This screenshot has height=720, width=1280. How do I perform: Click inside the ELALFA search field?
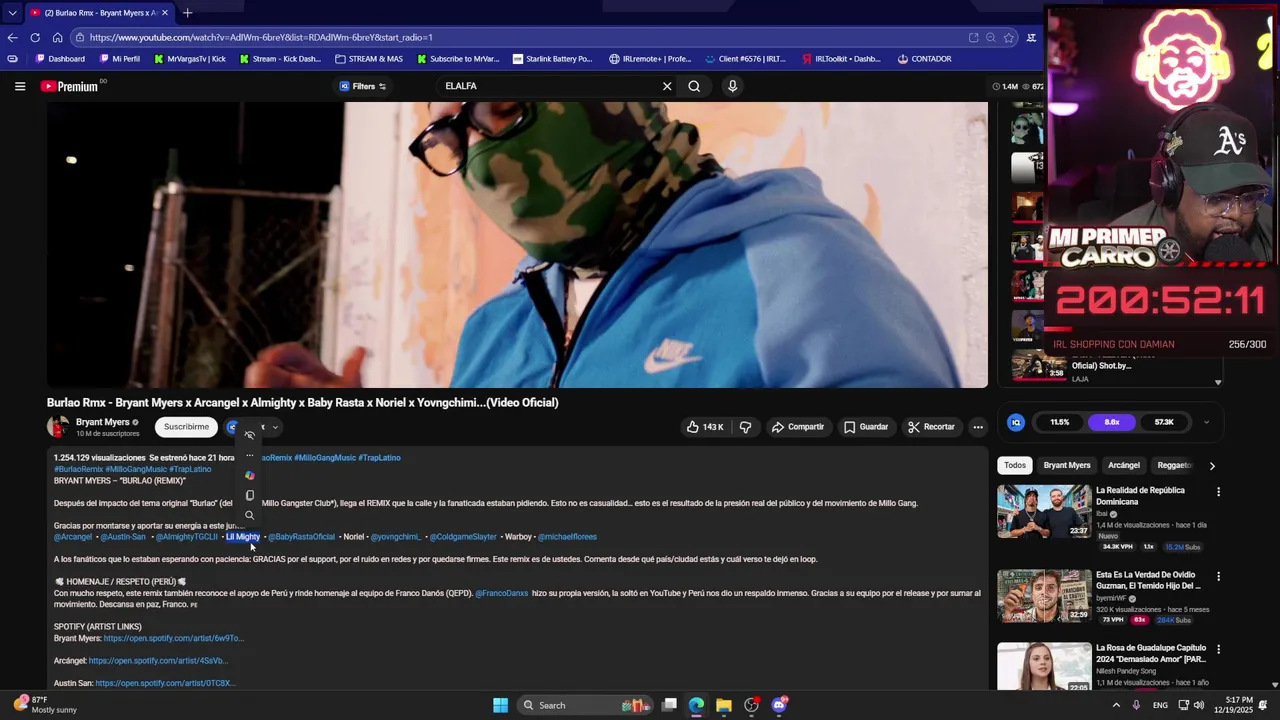[x=548, y=86]
